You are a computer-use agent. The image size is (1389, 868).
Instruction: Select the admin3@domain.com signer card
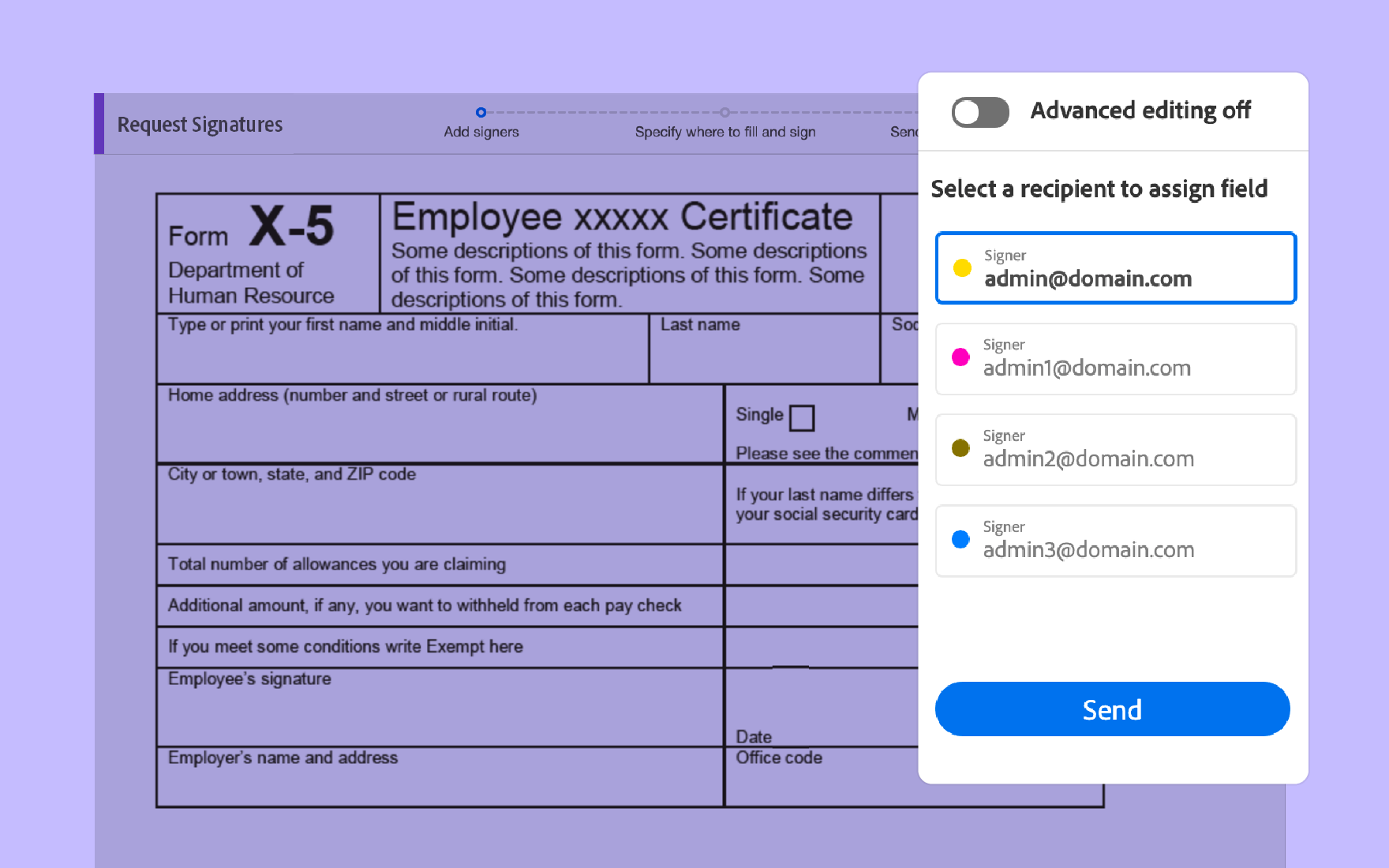(x=1114, y=541)
